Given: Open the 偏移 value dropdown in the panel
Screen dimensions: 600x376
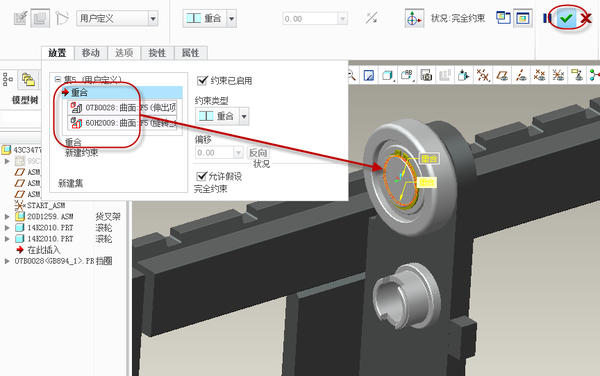Looking at the screenshot, I should 238,153.
